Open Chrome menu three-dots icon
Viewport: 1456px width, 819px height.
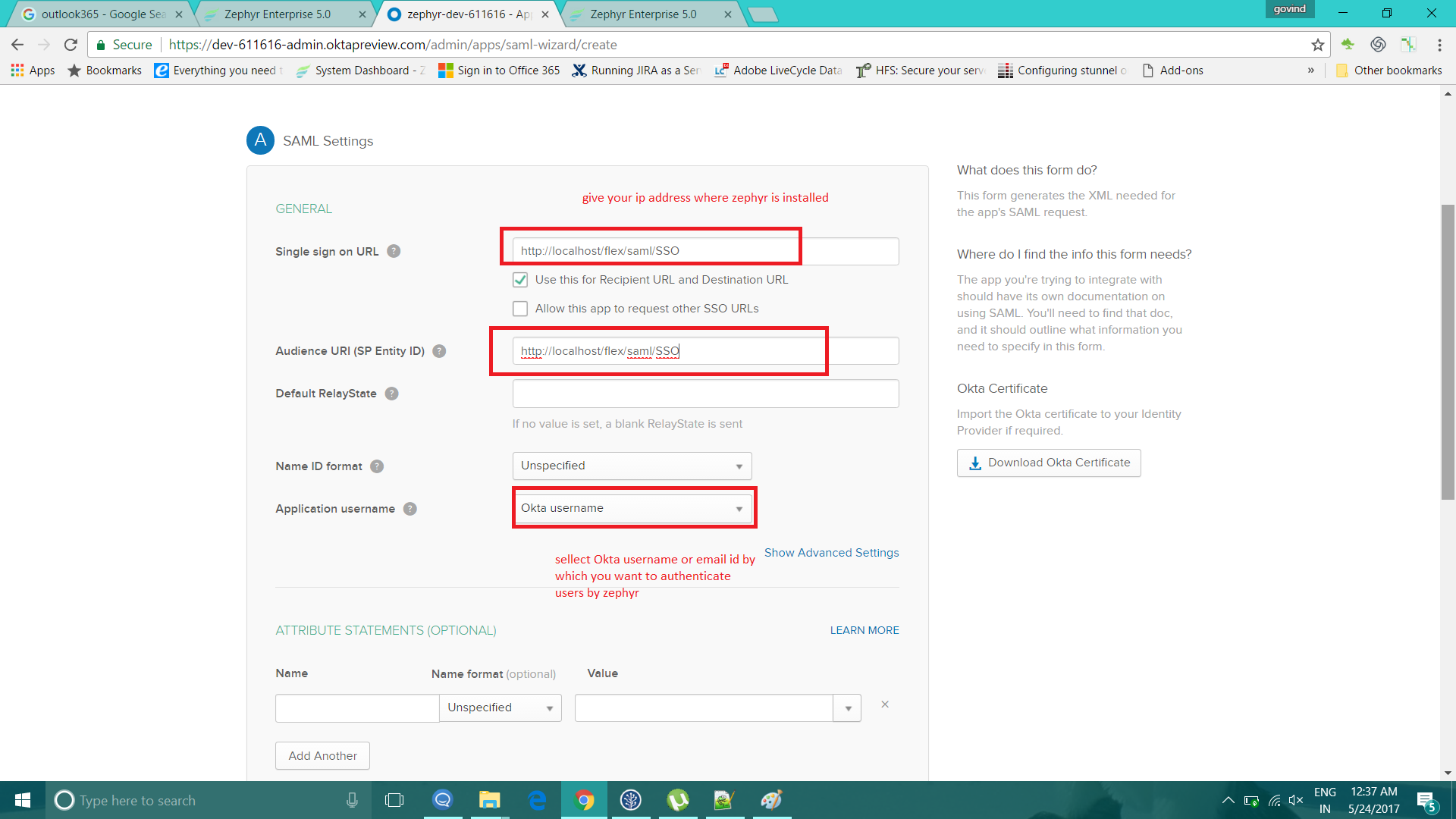[x=1439, y=45]
